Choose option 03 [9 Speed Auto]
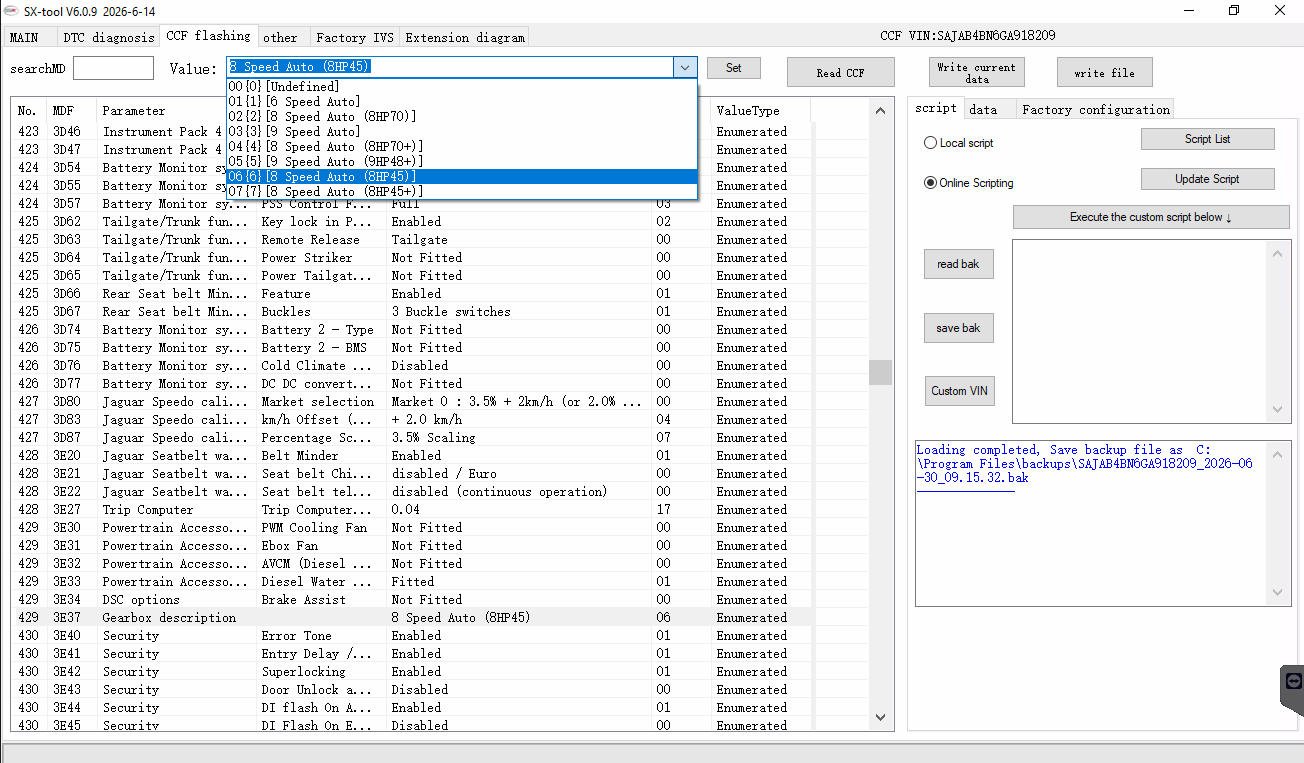Image resolution: width=1304 pixels, height=763 pixels. [x=462, y=132]
